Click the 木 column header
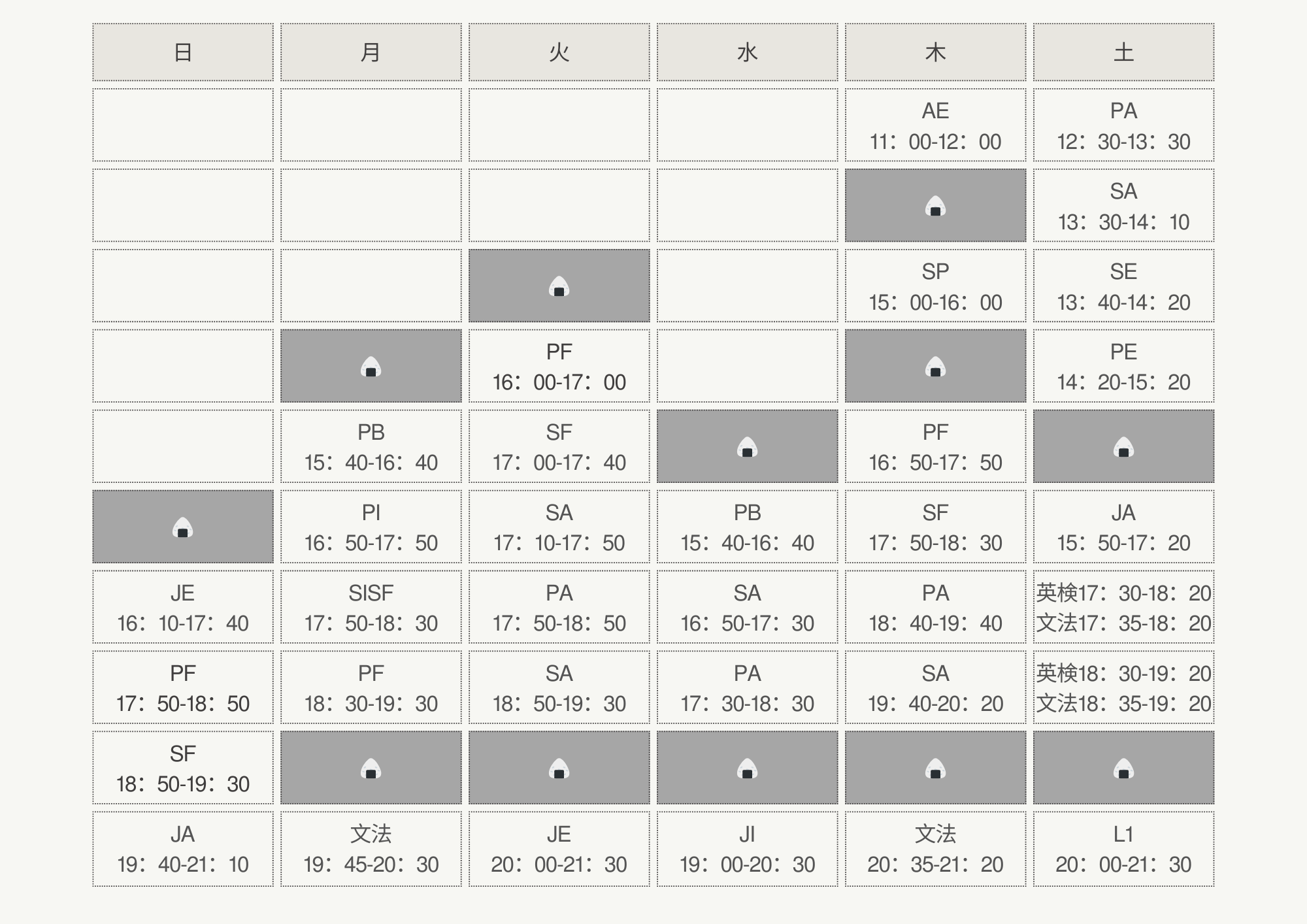 935,52
